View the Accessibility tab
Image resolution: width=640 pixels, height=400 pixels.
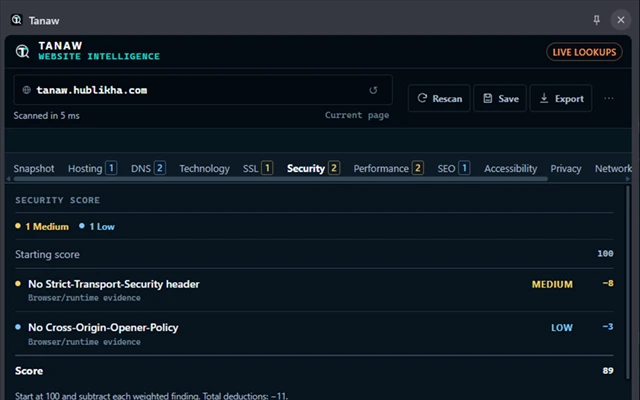pyautogui.click(x=510, y=169)
